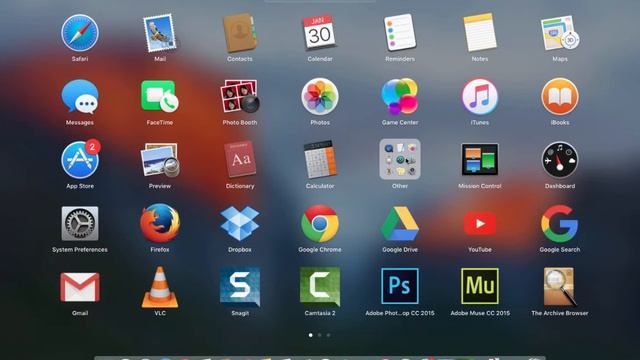Open the Dashboard app
Viewport: 640px width, 360px height.
pos(560,160)
